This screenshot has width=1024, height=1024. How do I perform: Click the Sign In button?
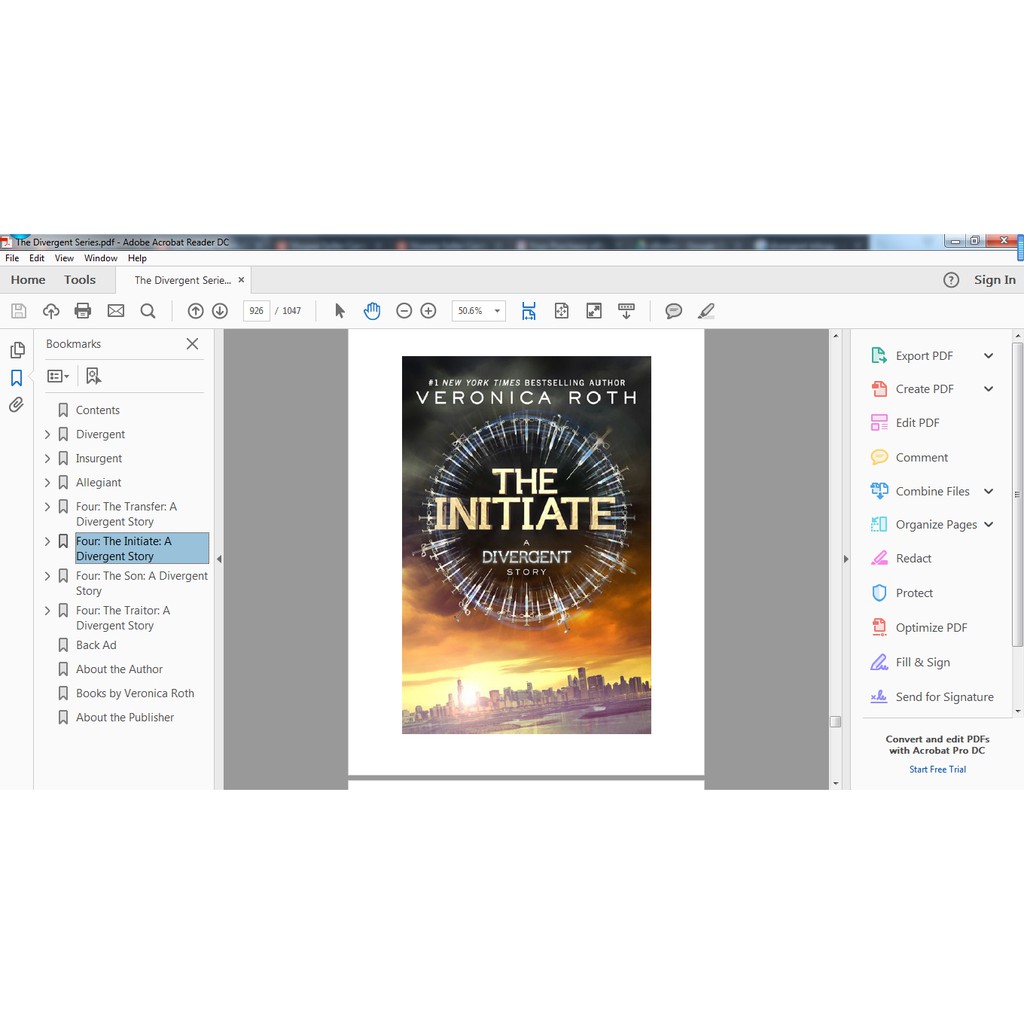pos(994,280)
